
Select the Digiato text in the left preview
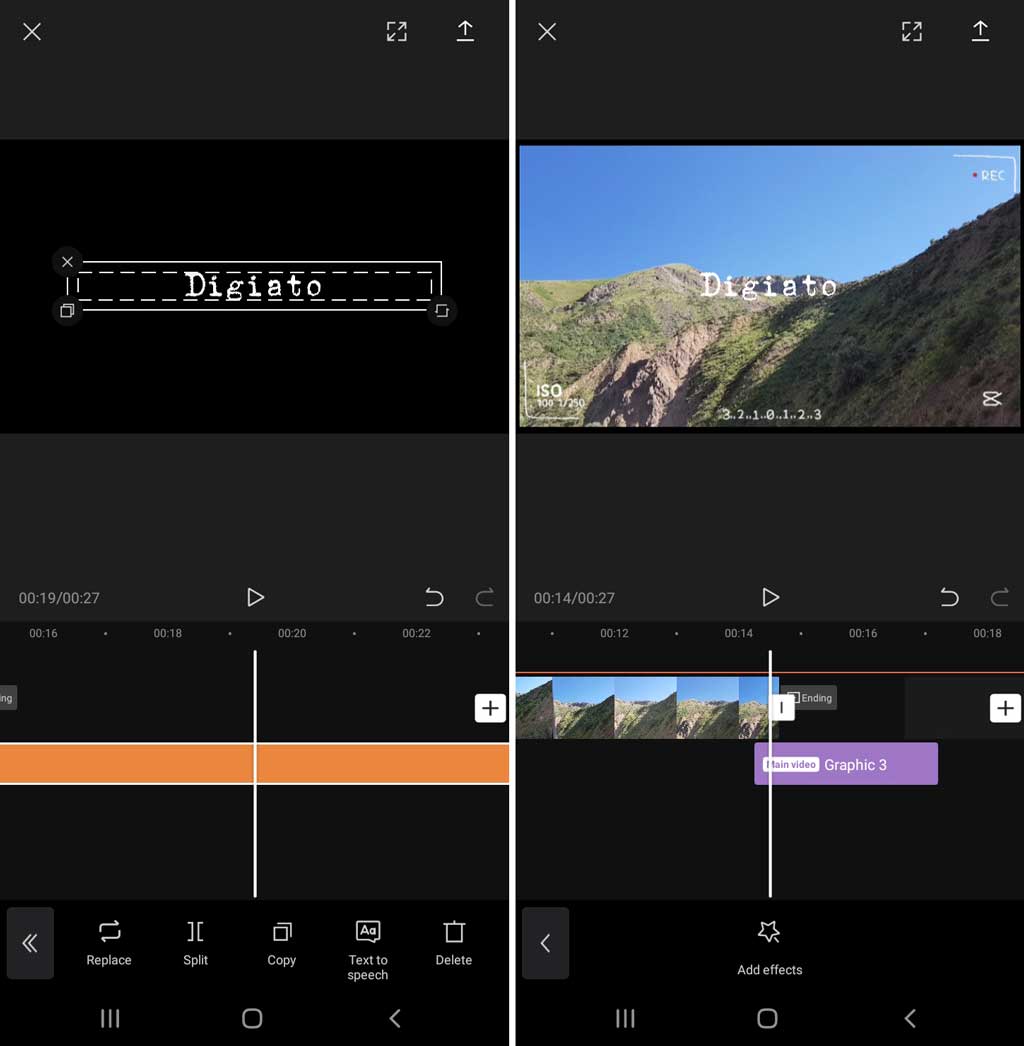pyautogui.click(x=253, y=286)
